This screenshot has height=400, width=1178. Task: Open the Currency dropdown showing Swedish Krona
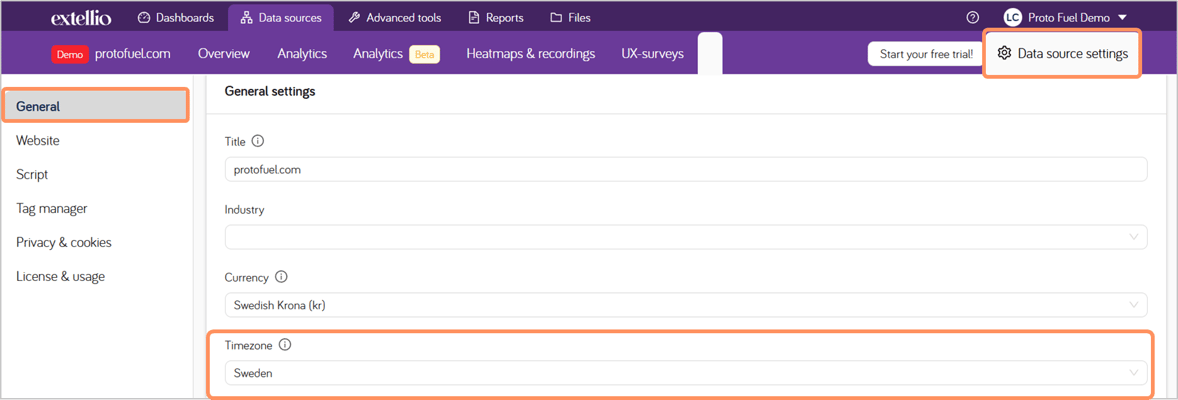point(685,305)
